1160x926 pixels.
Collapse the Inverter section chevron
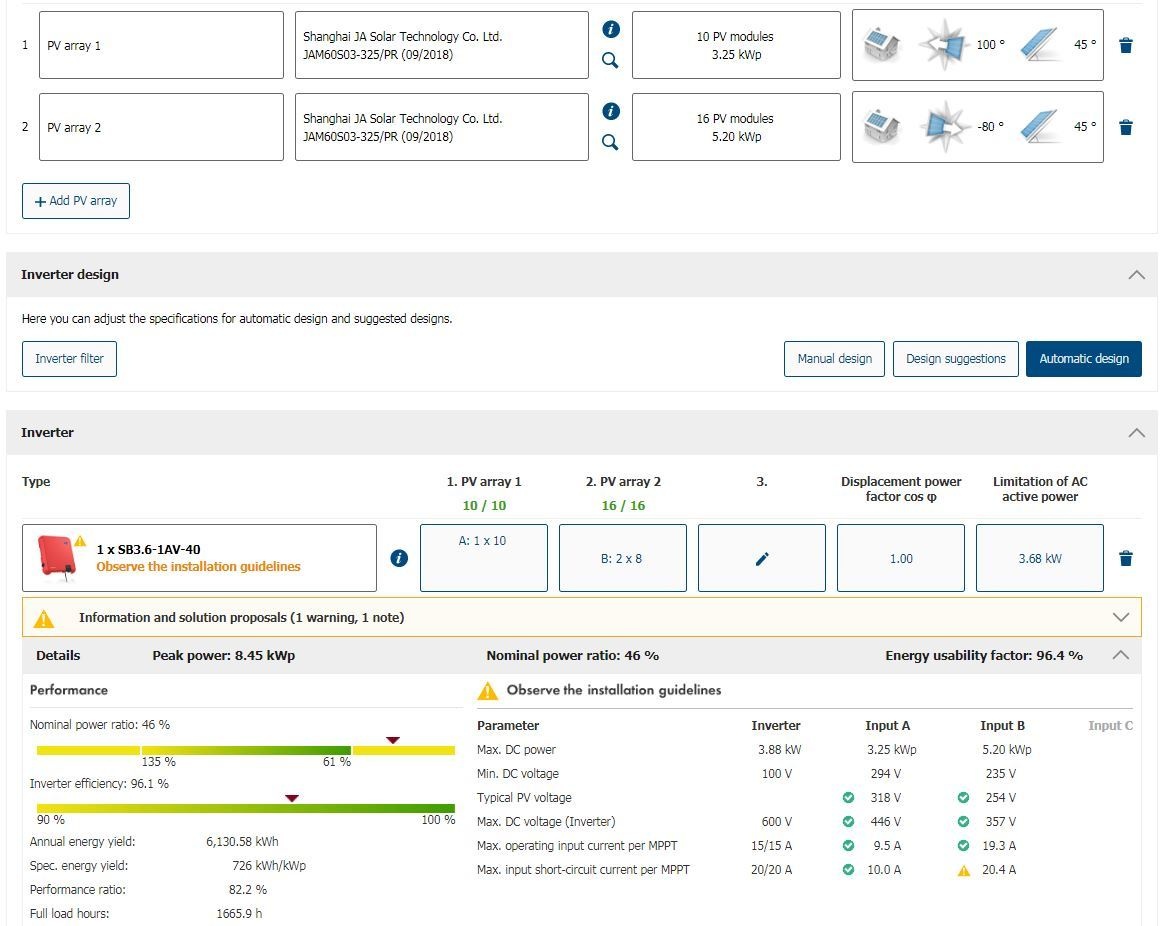(1136, 433)
